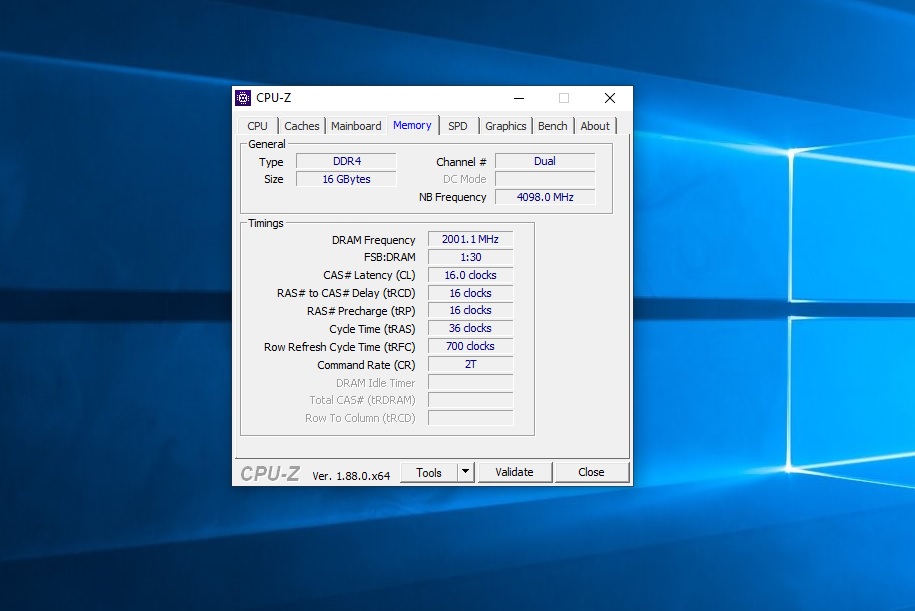Click the DRAM Frequency 2001.1 MHz value
The width and height of the screenshot is (915, 611).
point(470,239)
